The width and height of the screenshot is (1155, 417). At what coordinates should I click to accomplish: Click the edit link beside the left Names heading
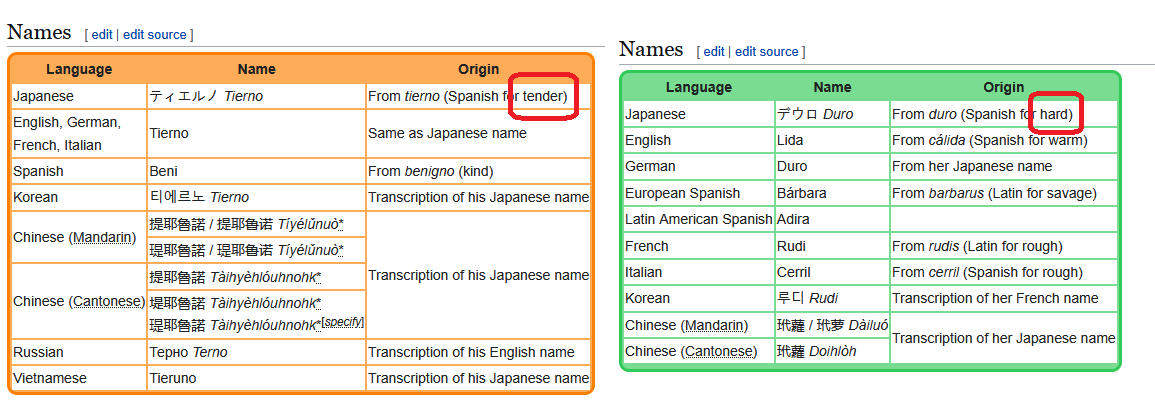point(102,35)
